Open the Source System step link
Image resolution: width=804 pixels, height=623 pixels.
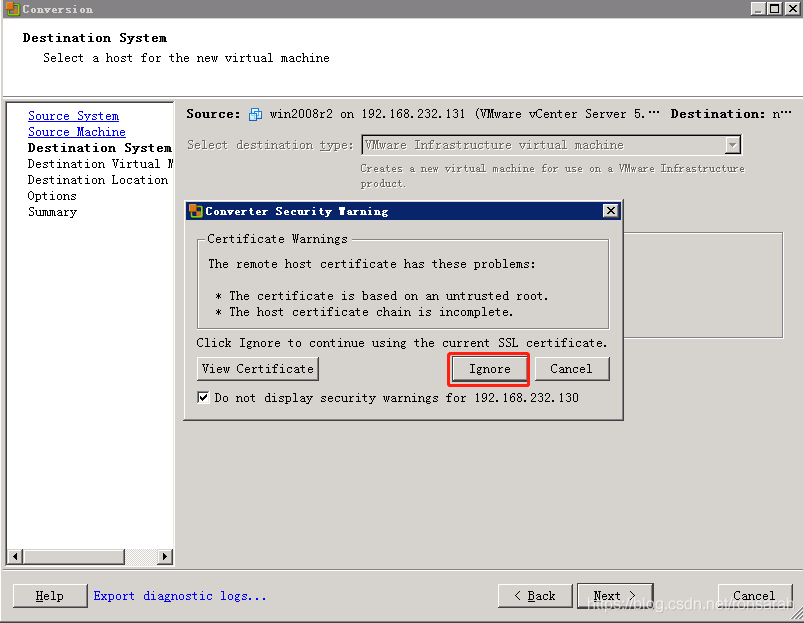tap(73, 116)
